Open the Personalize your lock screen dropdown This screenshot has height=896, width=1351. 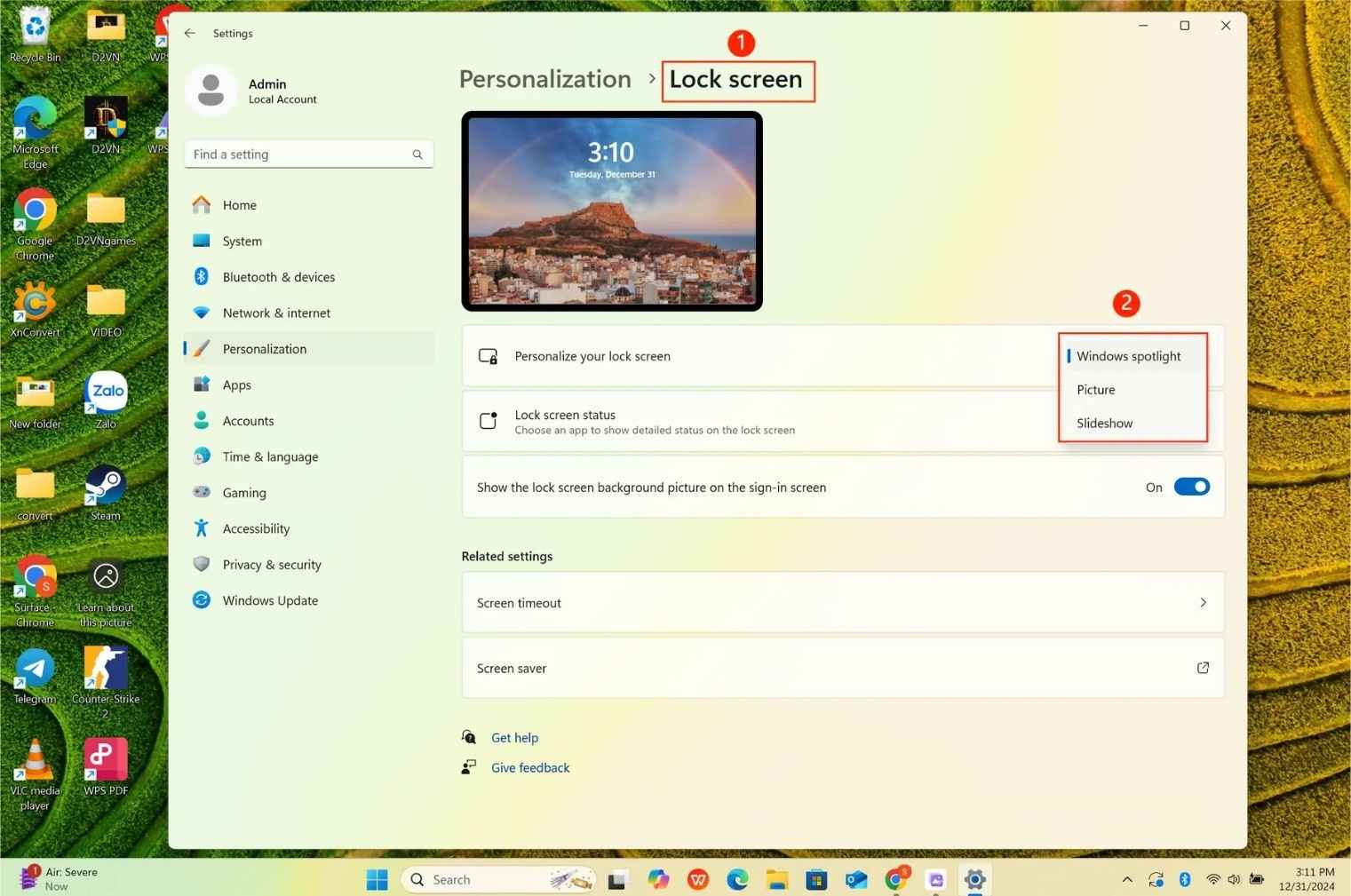click(x=1128, y=355)
